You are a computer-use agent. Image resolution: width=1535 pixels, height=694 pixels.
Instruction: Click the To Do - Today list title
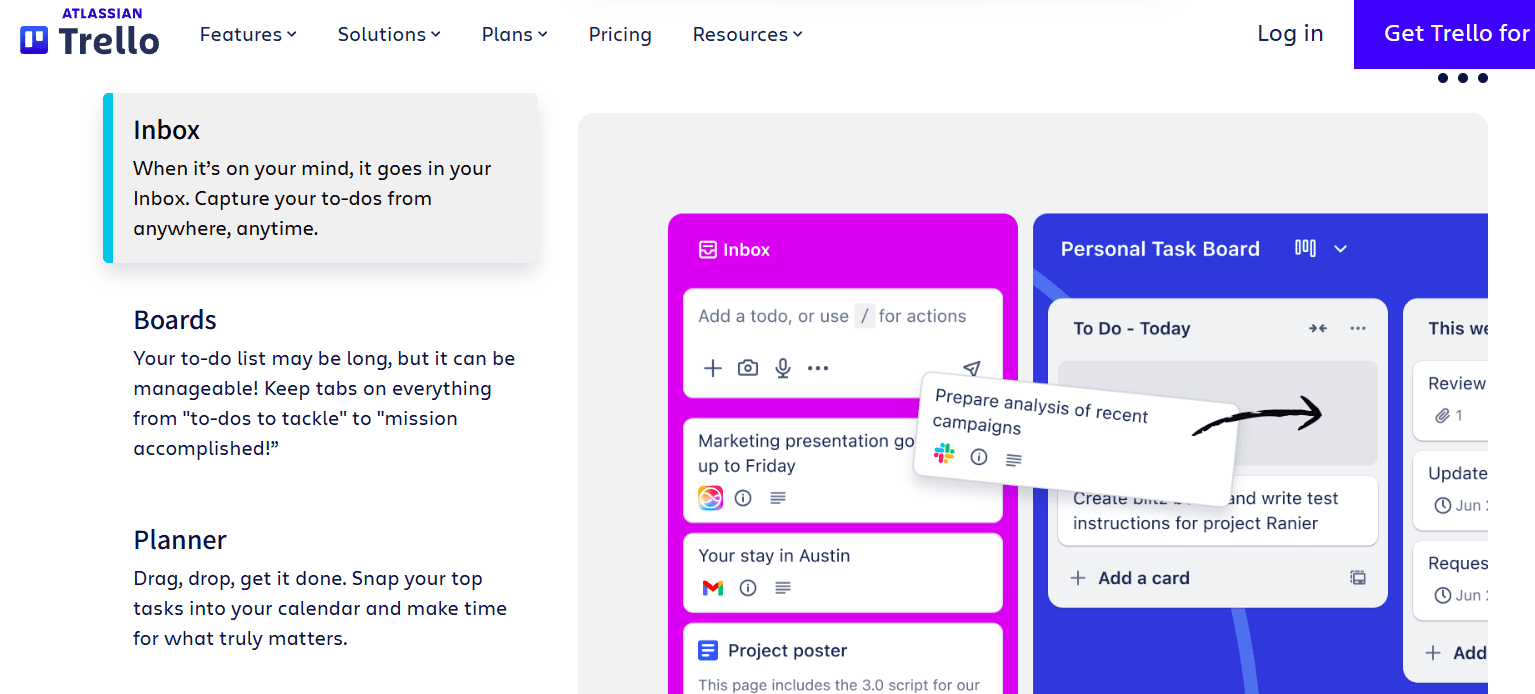(x=1132, y=328)
